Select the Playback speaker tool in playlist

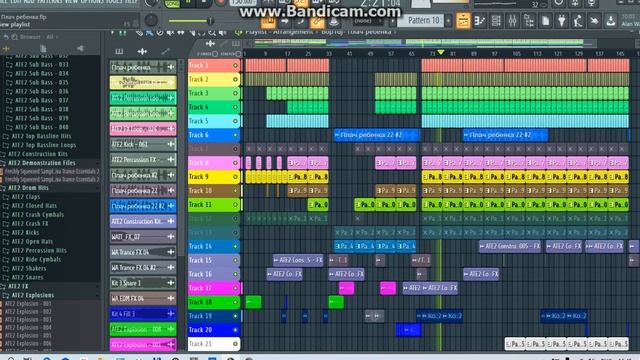222,32
